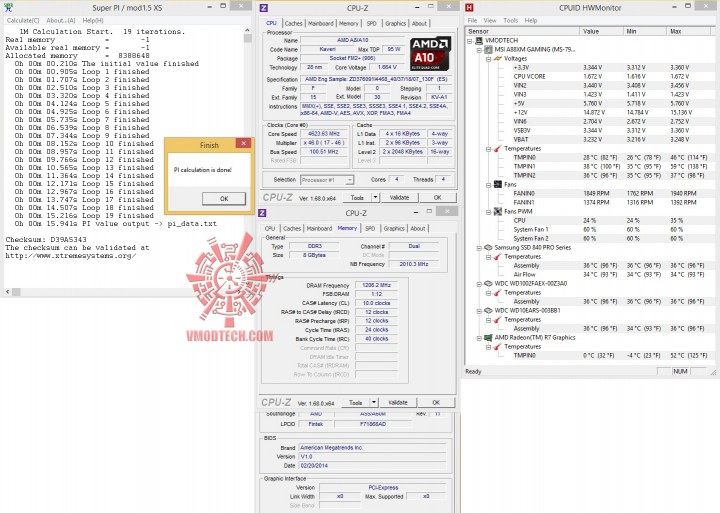The width and height of the screenshot is (720, 513).
Task: Open the View menu in HWMonitor
Action: 490,21
